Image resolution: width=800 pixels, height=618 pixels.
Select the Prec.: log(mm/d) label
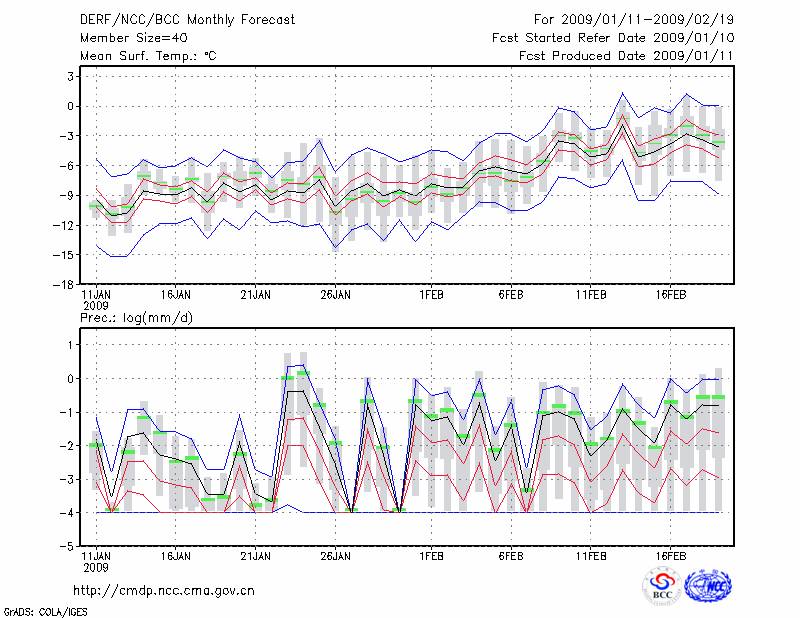click(133, 317)
